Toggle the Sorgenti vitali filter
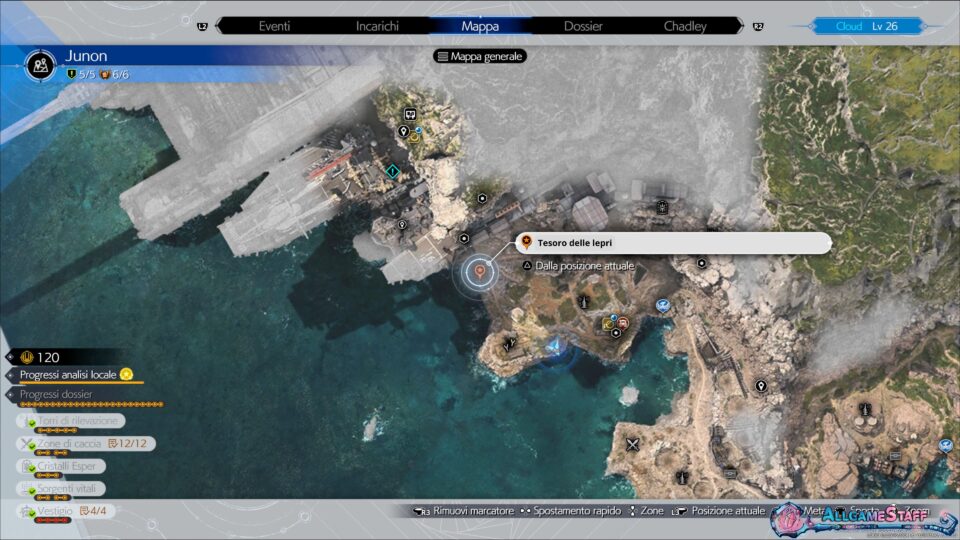The height and width of the screenshot is (540, 960). coord(61,489)
